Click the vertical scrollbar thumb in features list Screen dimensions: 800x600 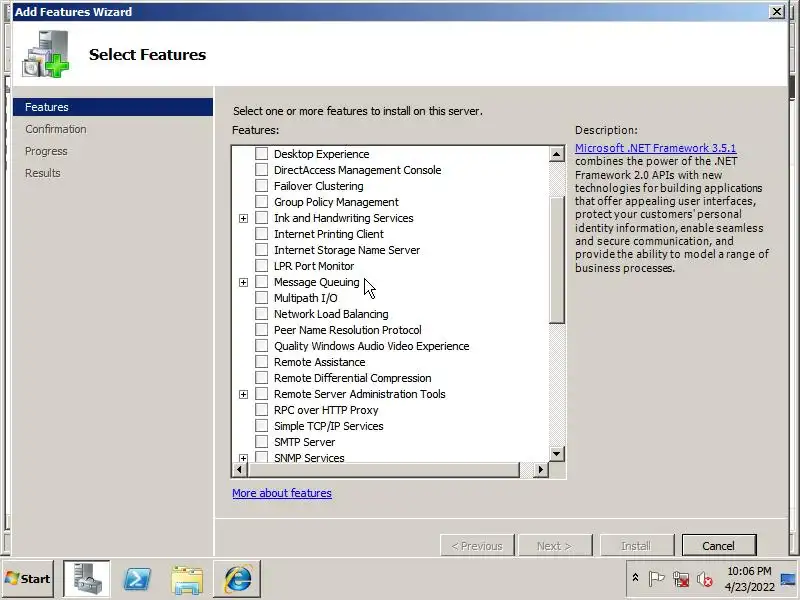pyautogui.click(x=557, y=260)
